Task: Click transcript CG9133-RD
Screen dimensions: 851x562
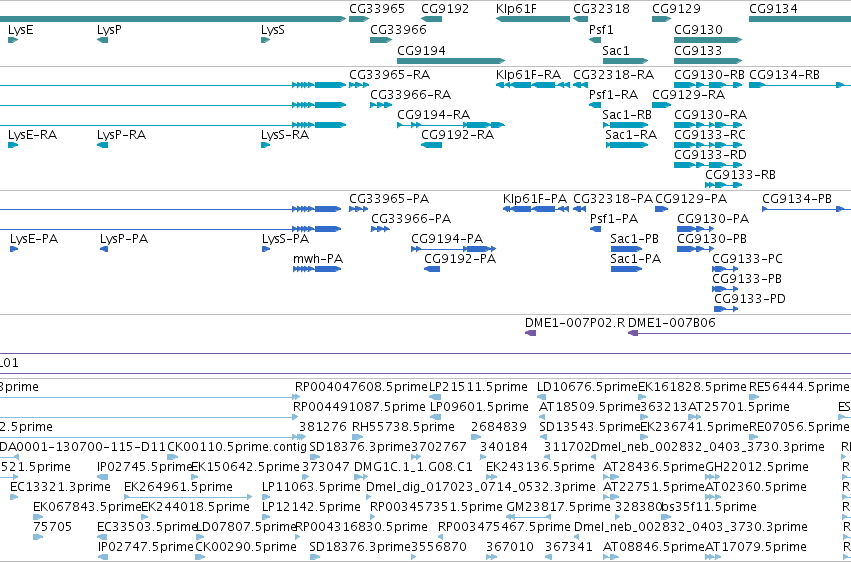Action: pos(710,155)
